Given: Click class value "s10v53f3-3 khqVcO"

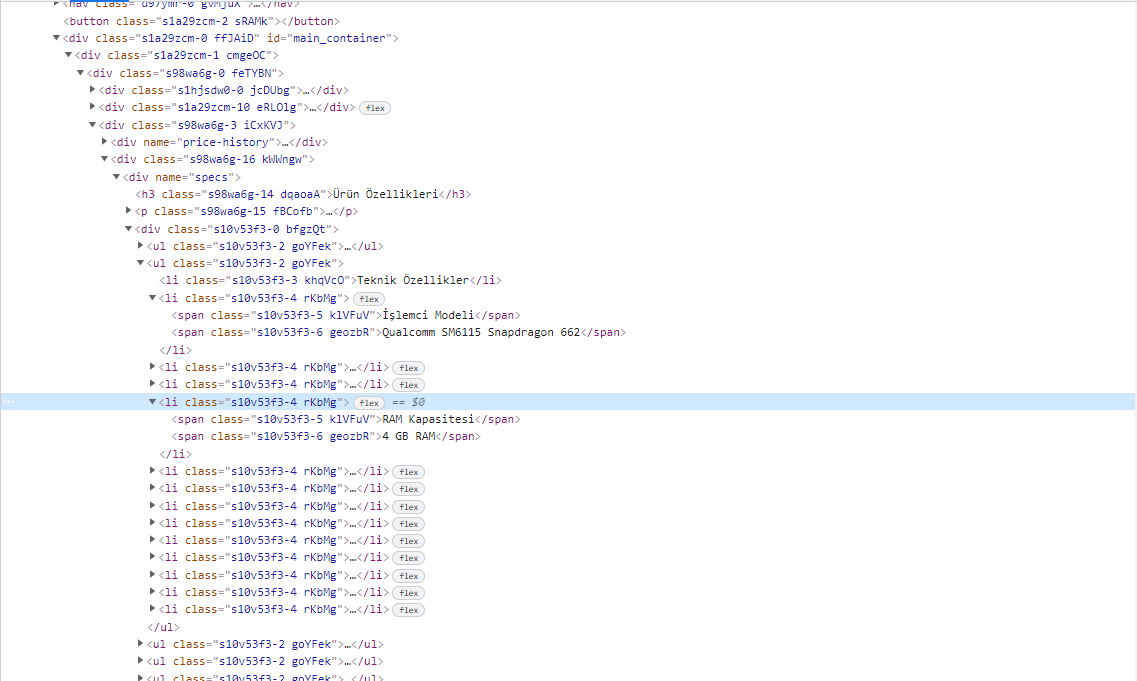Looking at the screenshot, I should [x=288, y=281].
